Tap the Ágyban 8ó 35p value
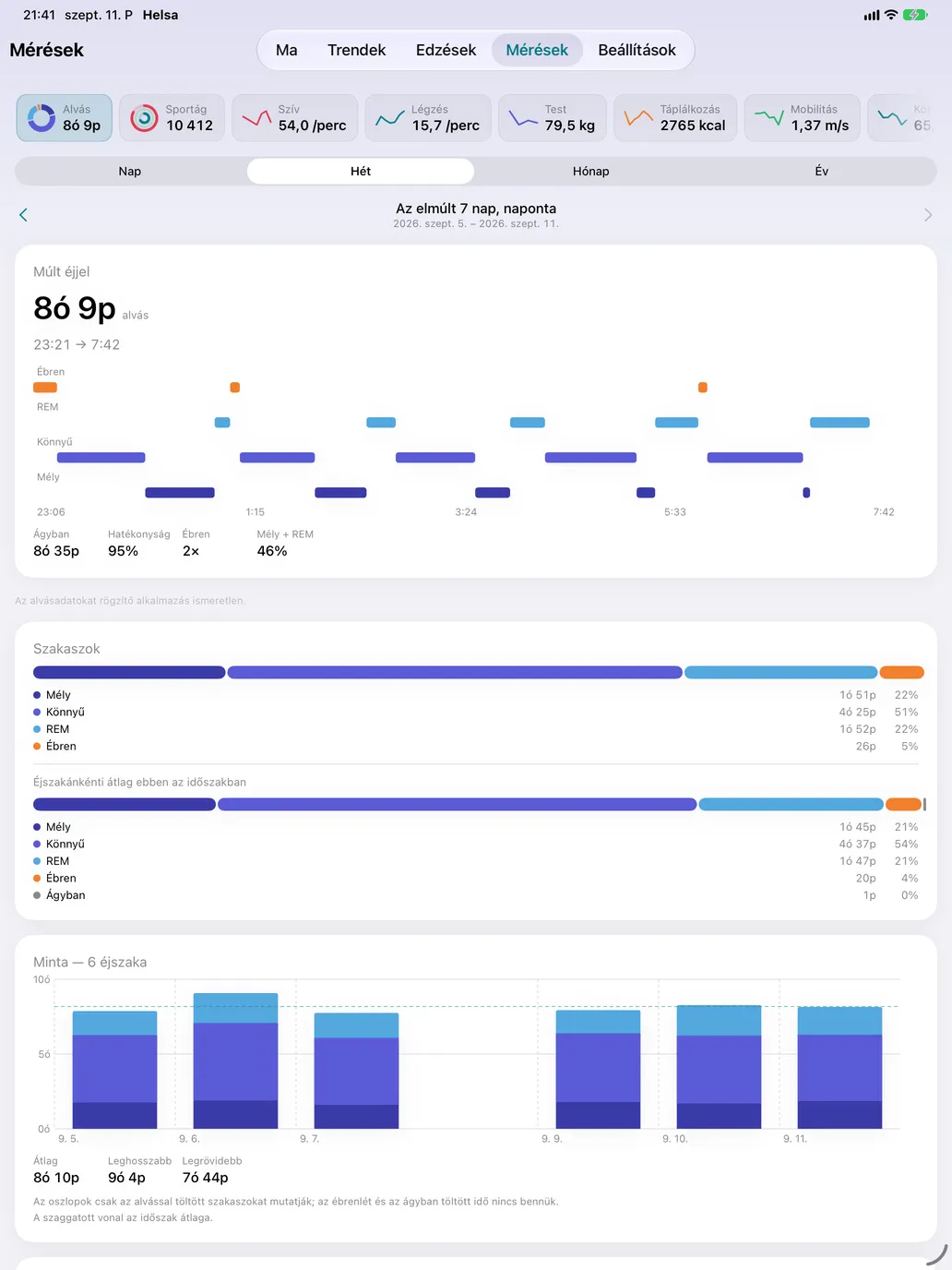 click(56, 551)
